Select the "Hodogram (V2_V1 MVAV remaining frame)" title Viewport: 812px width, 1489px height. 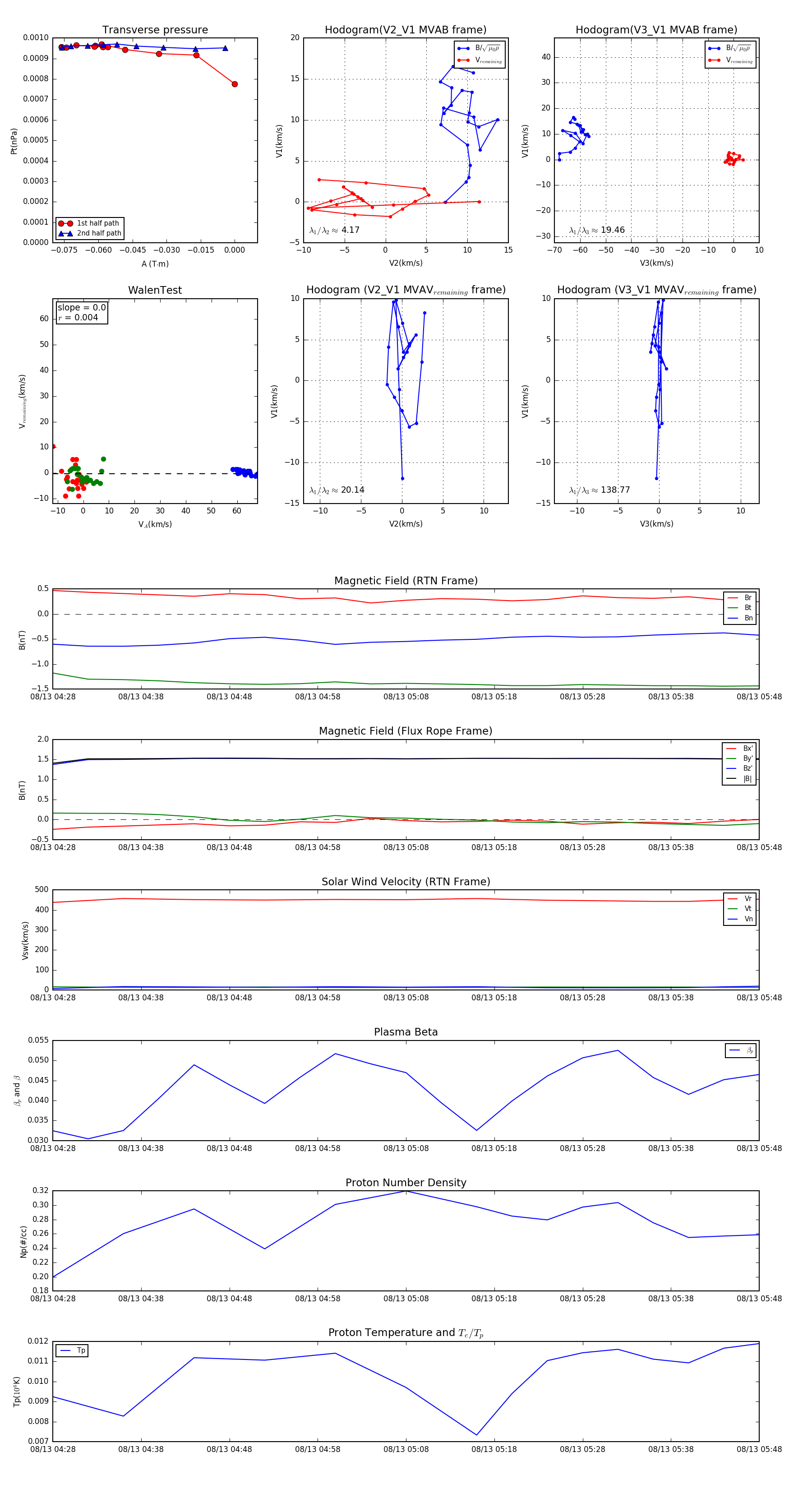(406, 290)
